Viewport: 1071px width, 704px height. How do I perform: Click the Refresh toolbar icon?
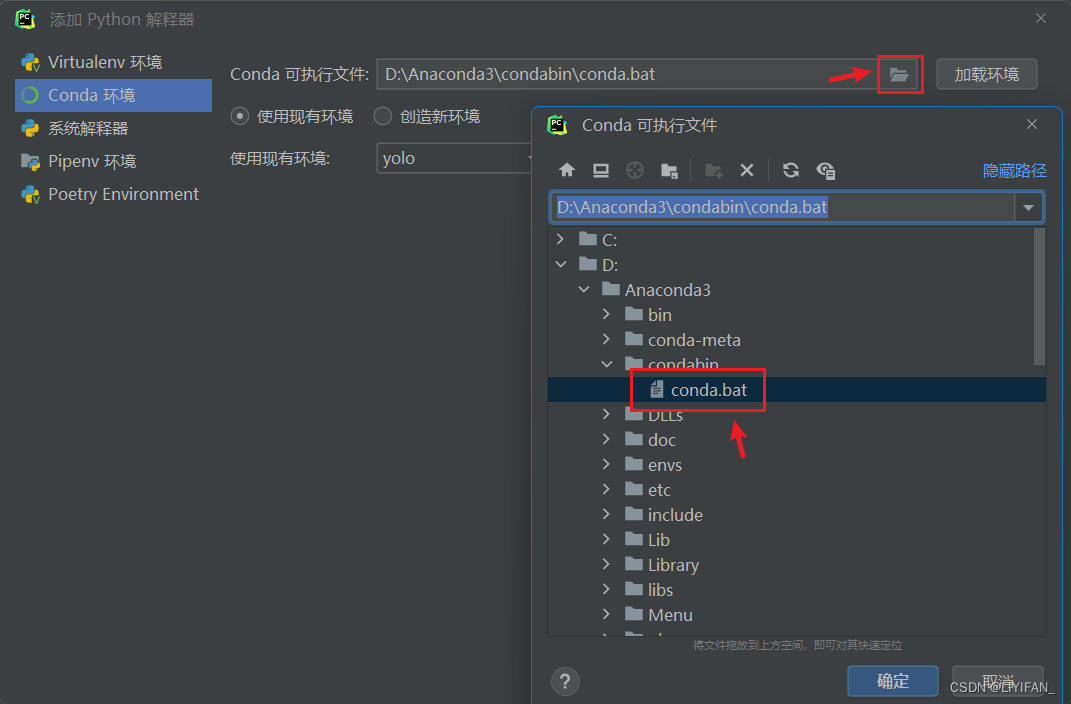pyautogui.click(x=791, y=170)
